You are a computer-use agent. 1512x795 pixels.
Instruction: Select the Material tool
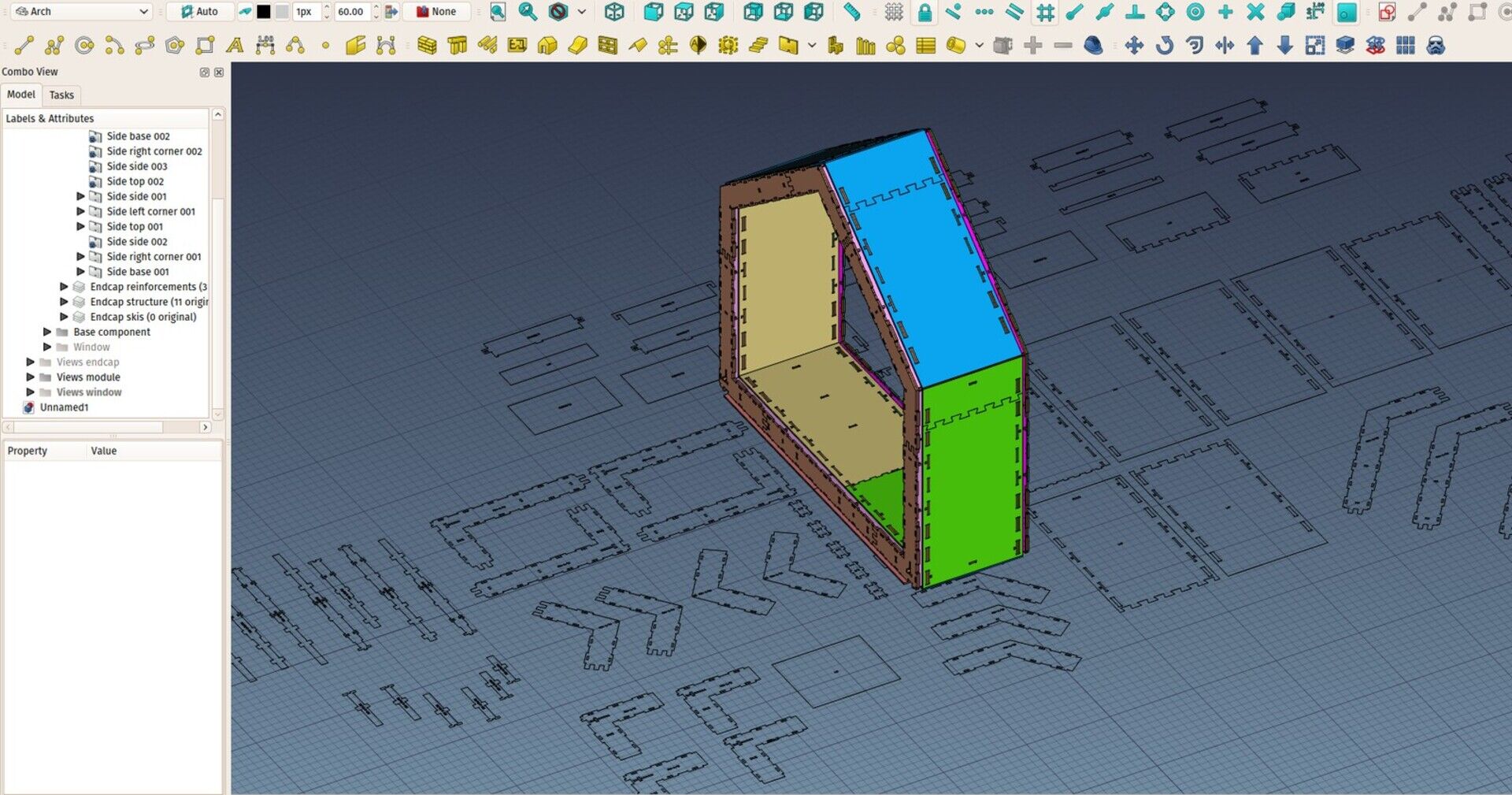click(895, 46)
